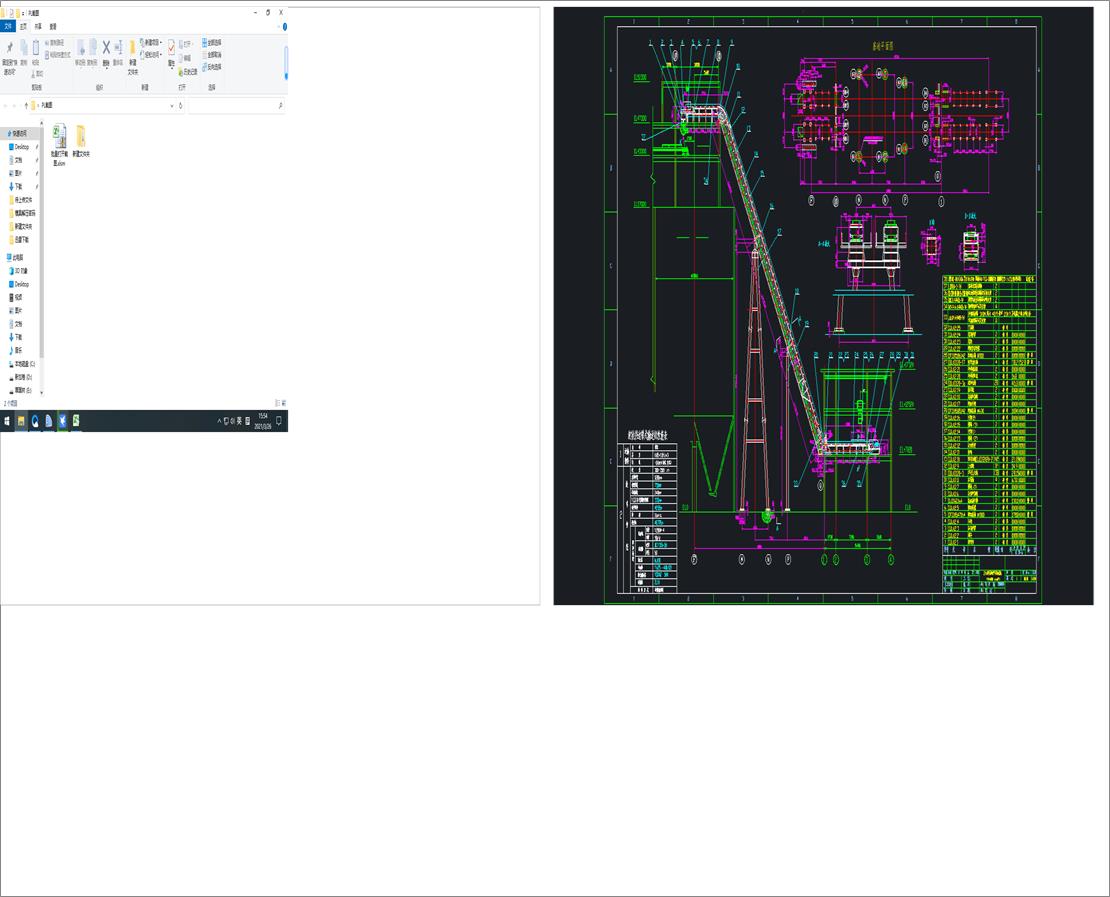
Task: Click the IME language indicator in tray
Action: pos(239,421)
